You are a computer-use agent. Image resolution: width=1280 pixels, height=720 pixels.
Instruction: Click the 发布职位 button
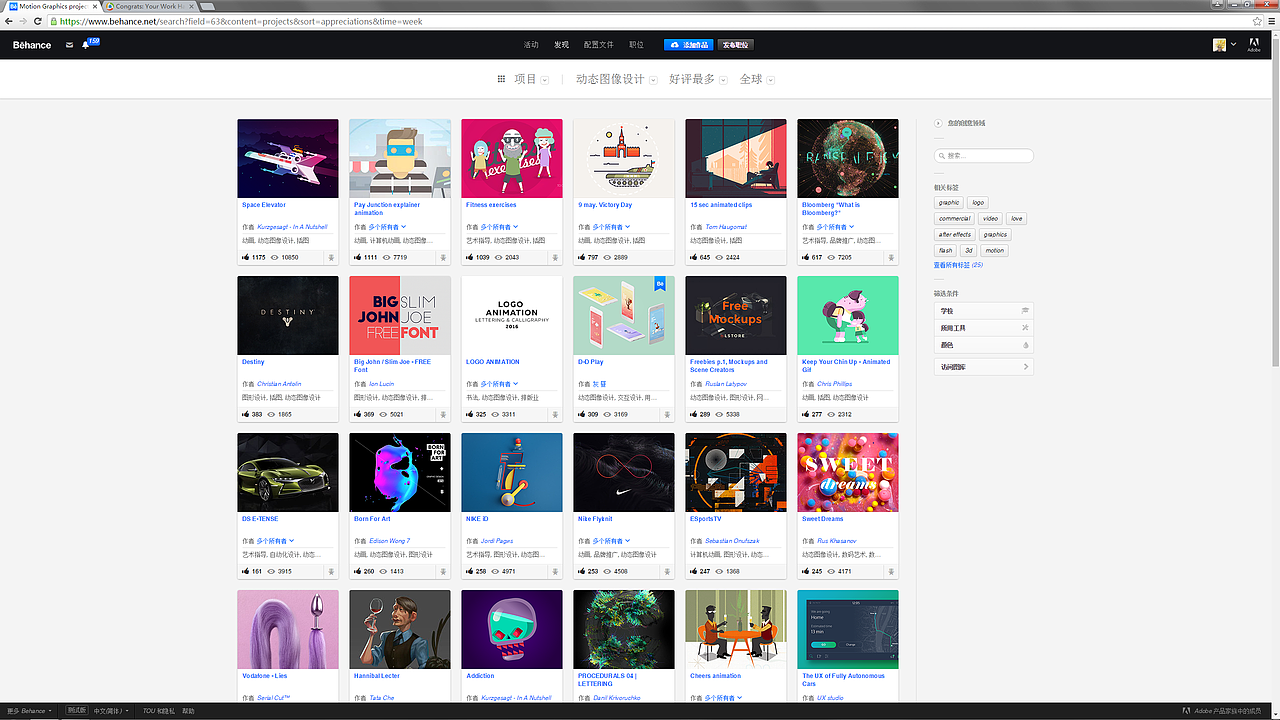[735, 45]
